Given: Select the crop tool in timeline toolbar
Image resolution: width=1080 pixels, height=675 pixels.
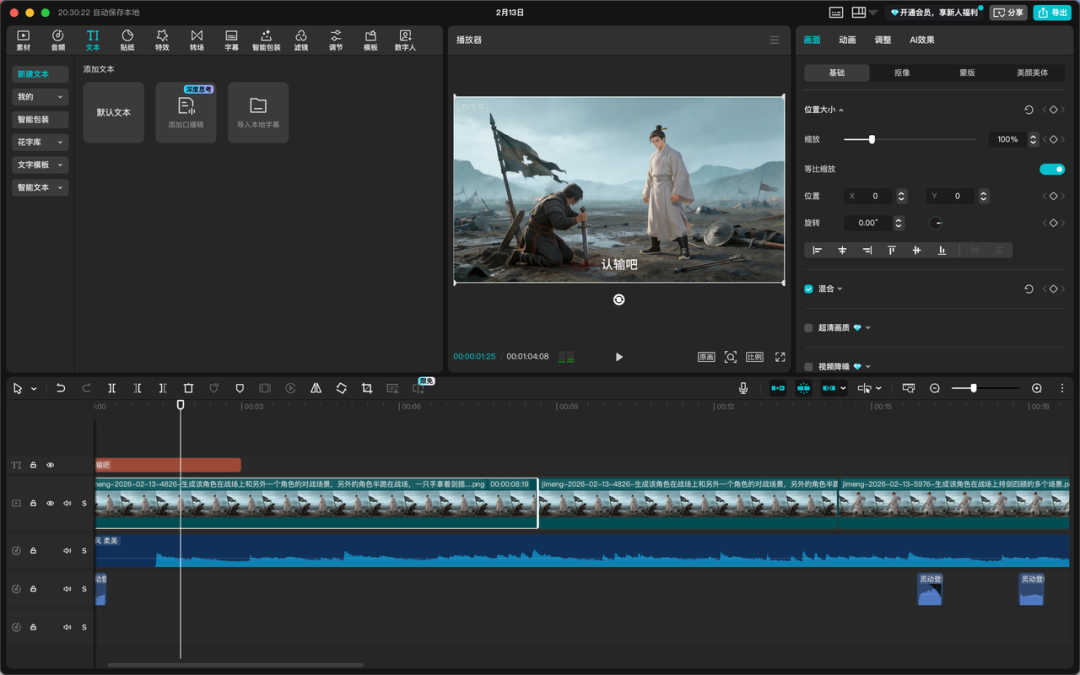Looking at the screenshot, I should (x=367, y=388).
